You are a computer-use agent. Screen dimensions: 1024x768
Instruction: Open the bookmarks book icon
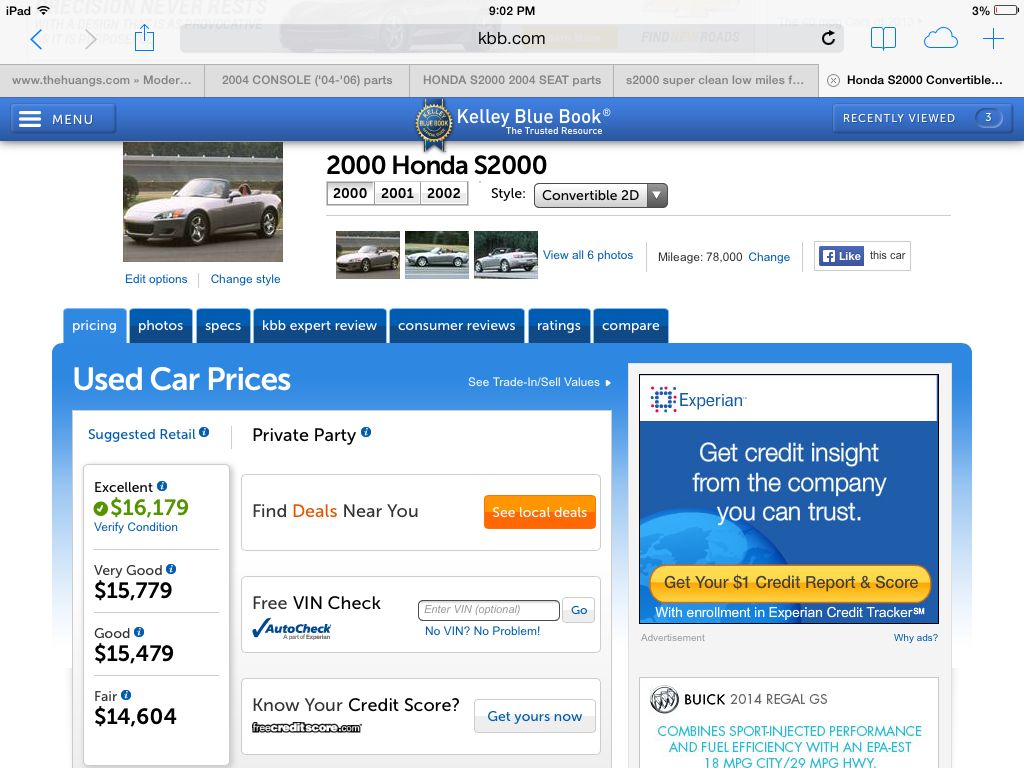point(883,39)
